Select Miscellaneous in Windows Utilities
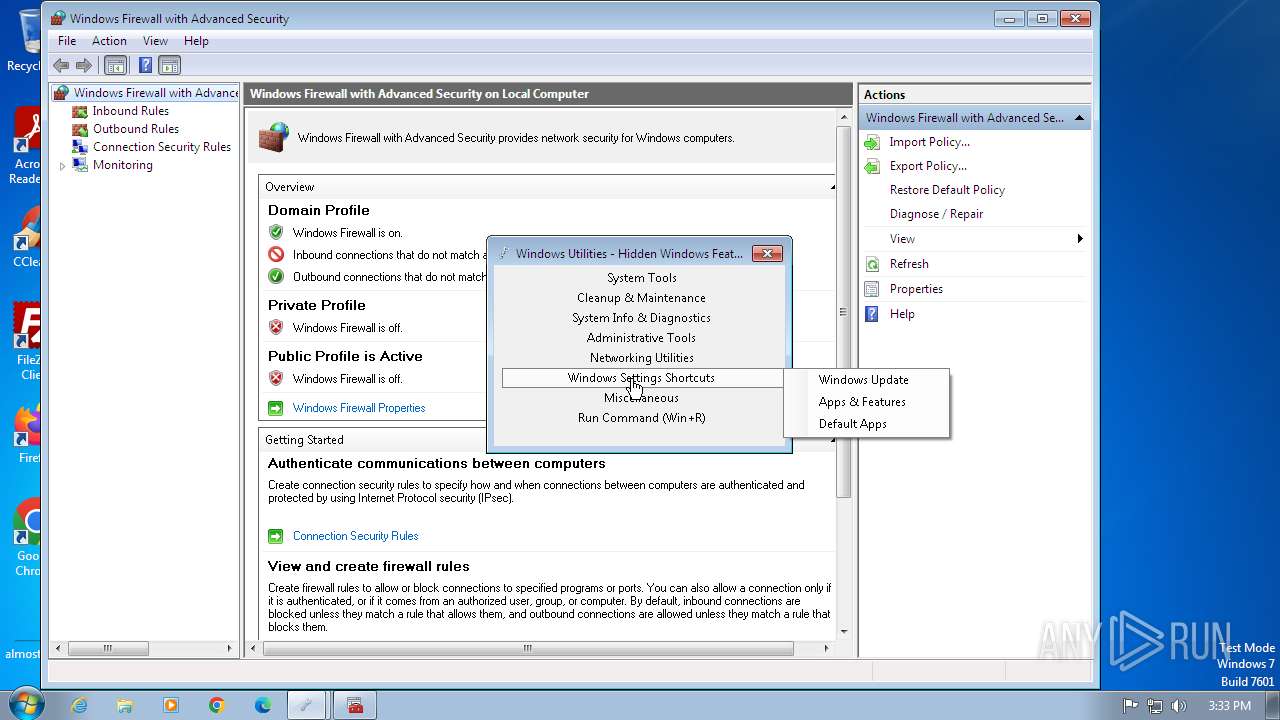1280x720 pixels. [x=641, y=398]
